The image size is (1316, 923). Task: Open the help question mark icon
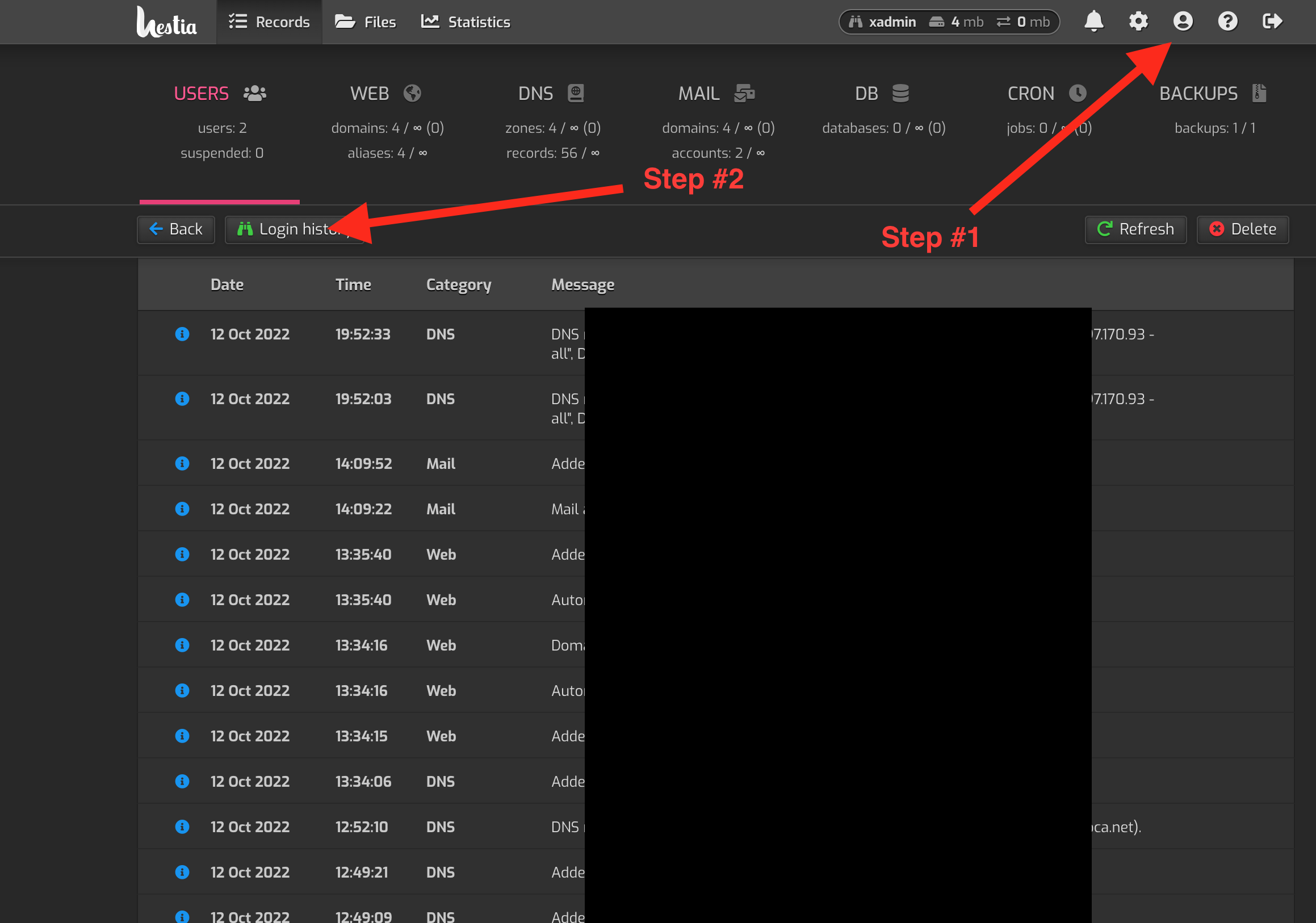(1228, 22)
